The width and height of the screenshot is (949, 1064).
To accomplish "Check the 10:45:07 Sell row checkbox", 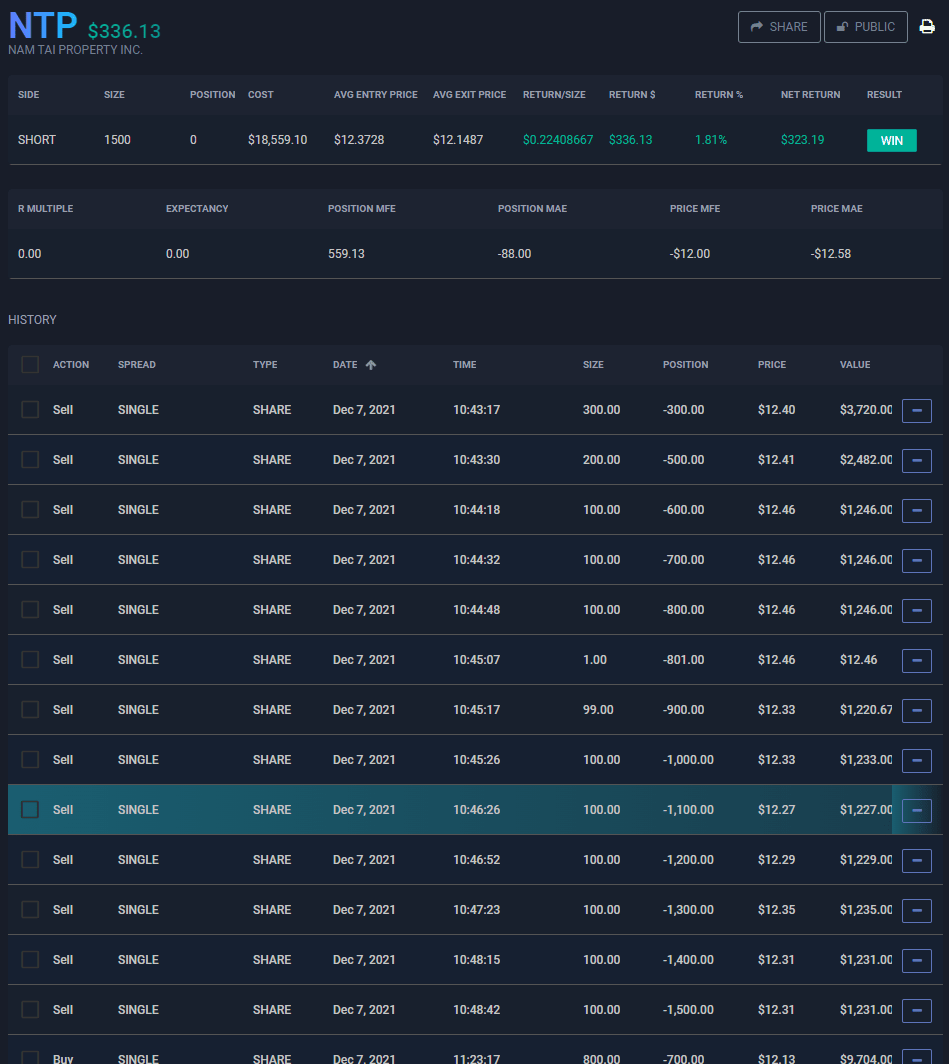I will (x=30, y=659).
